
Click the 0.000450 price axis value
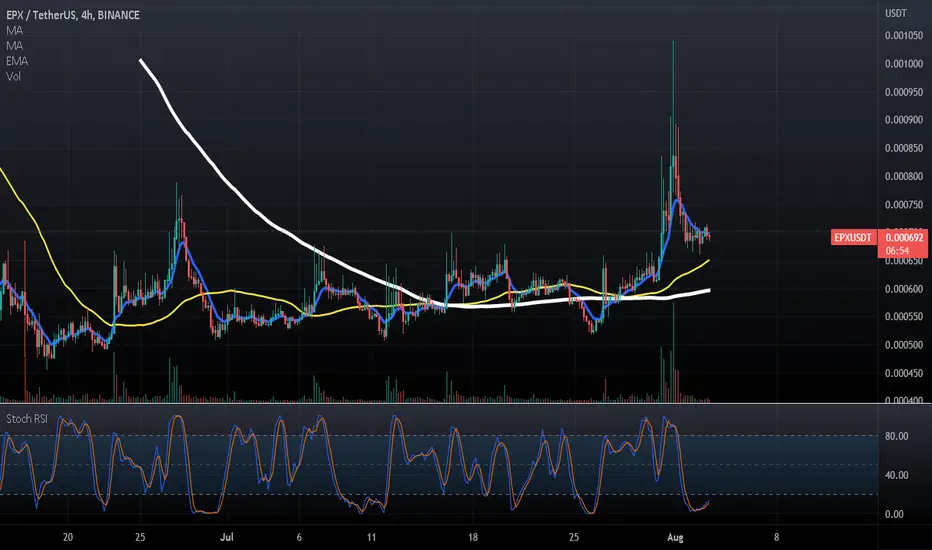pyautogui.click(x=904, y=373)
